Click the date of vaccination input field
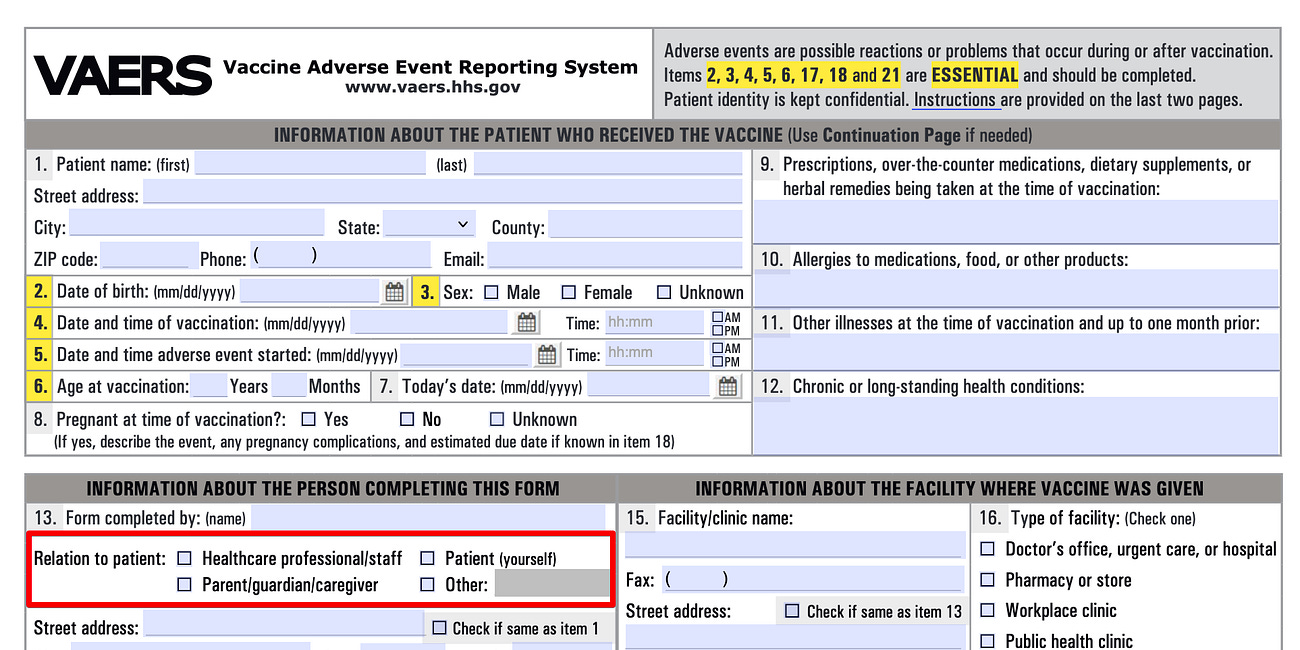The image size is (1300, 650). coord(431,322)
